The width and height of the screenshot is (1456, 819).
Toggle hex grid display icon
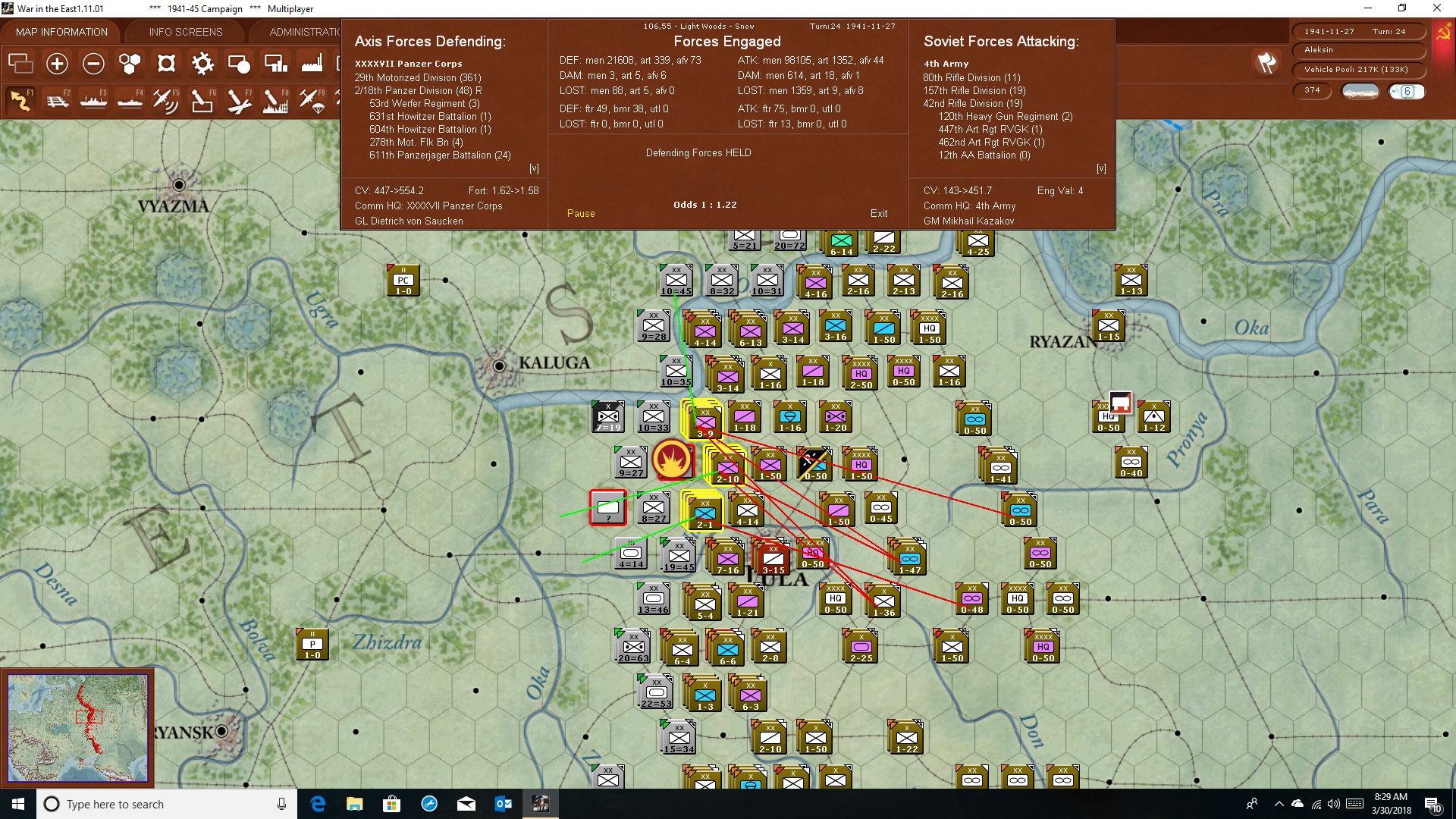130,64
